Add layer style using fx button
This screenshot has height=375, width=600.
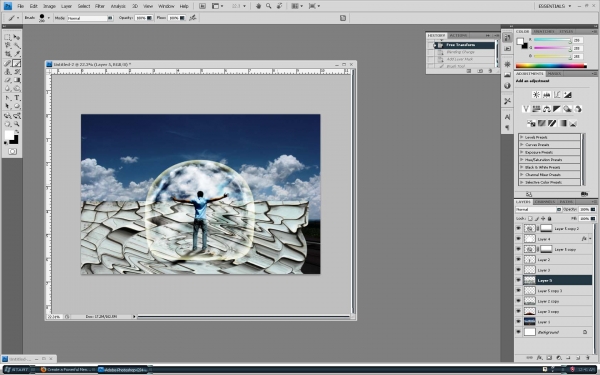tap(539, 358)
